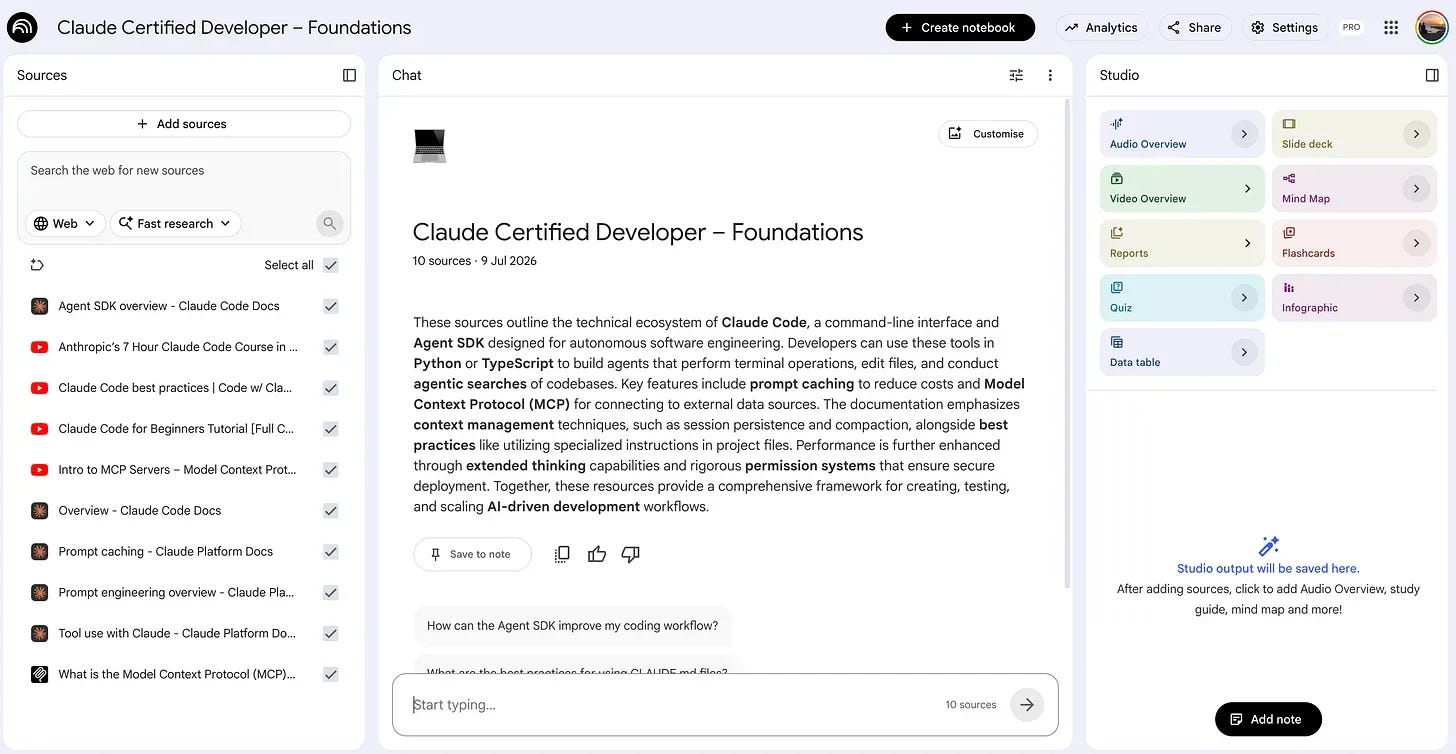
Task: Give thumbs up to summary
Action: [x=597, y=554]
